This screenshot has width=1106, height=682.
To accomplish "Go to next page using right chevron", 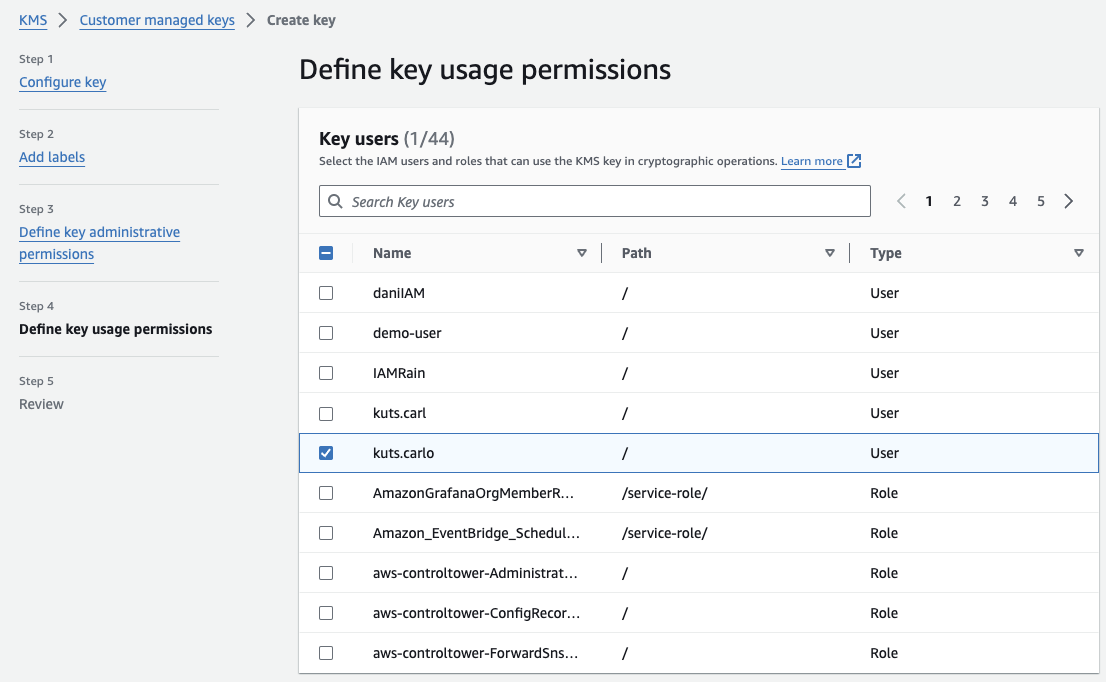I will pyautogui.click(x=1069, y=201).
